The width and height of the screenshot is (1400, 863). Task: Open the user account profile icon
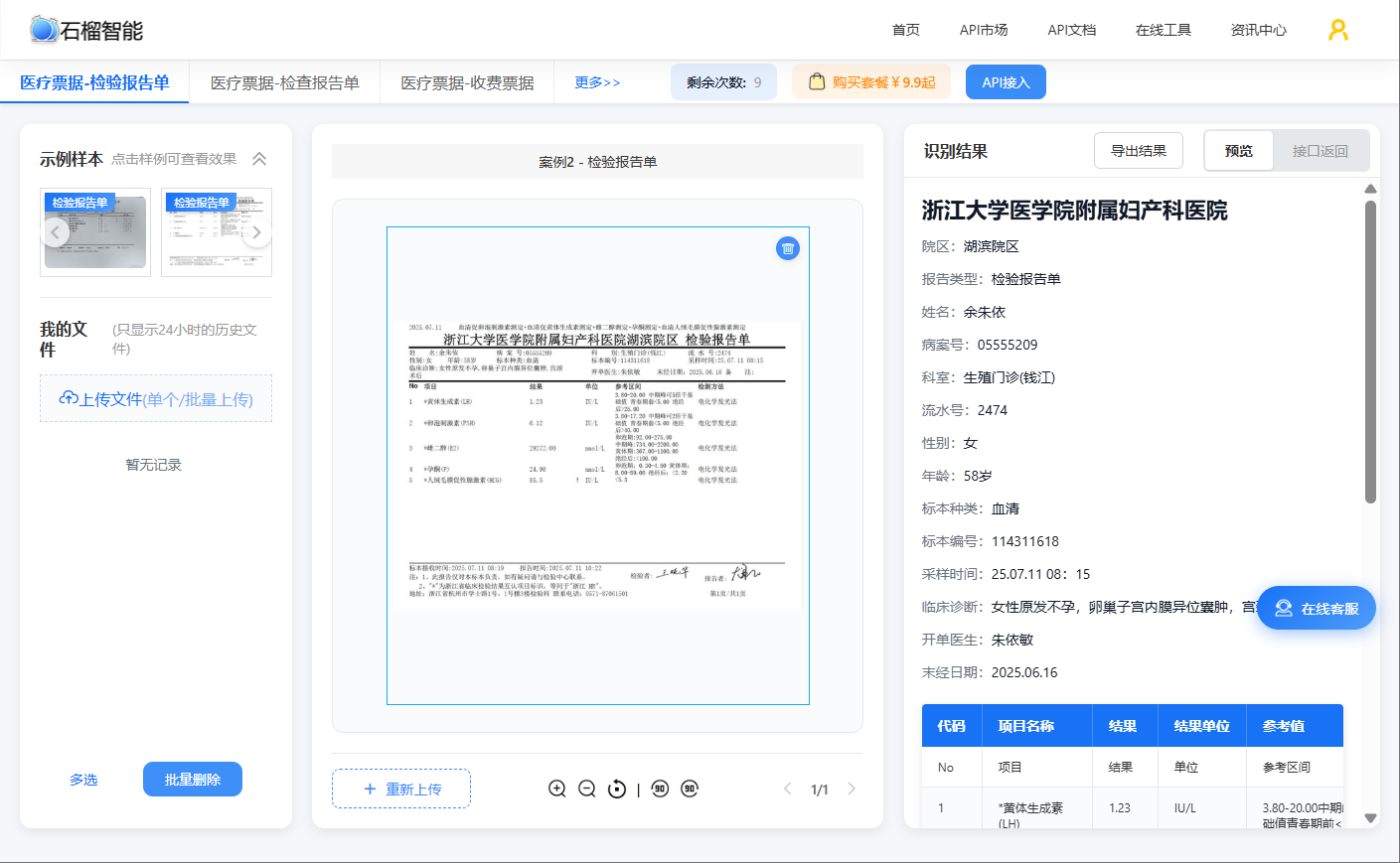pyautogui.click(x=1338, y=30)
